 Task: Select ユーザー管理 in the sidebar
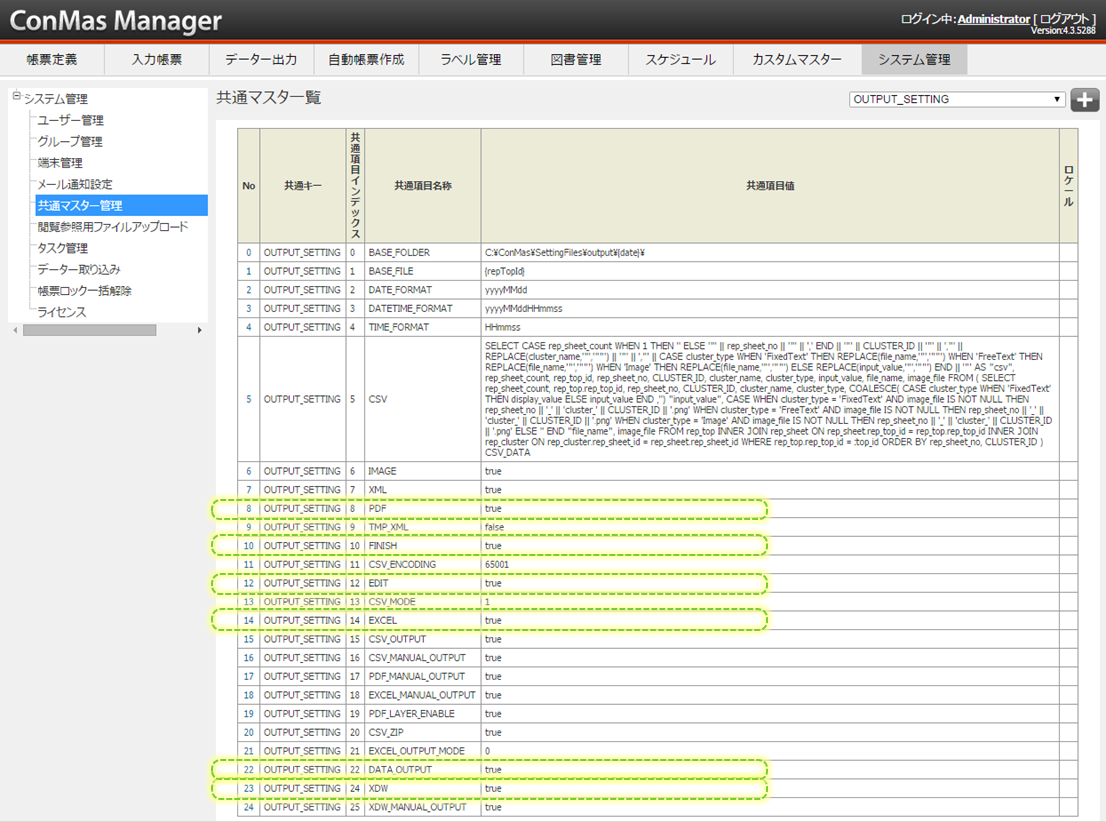click(x=71, y=120)
